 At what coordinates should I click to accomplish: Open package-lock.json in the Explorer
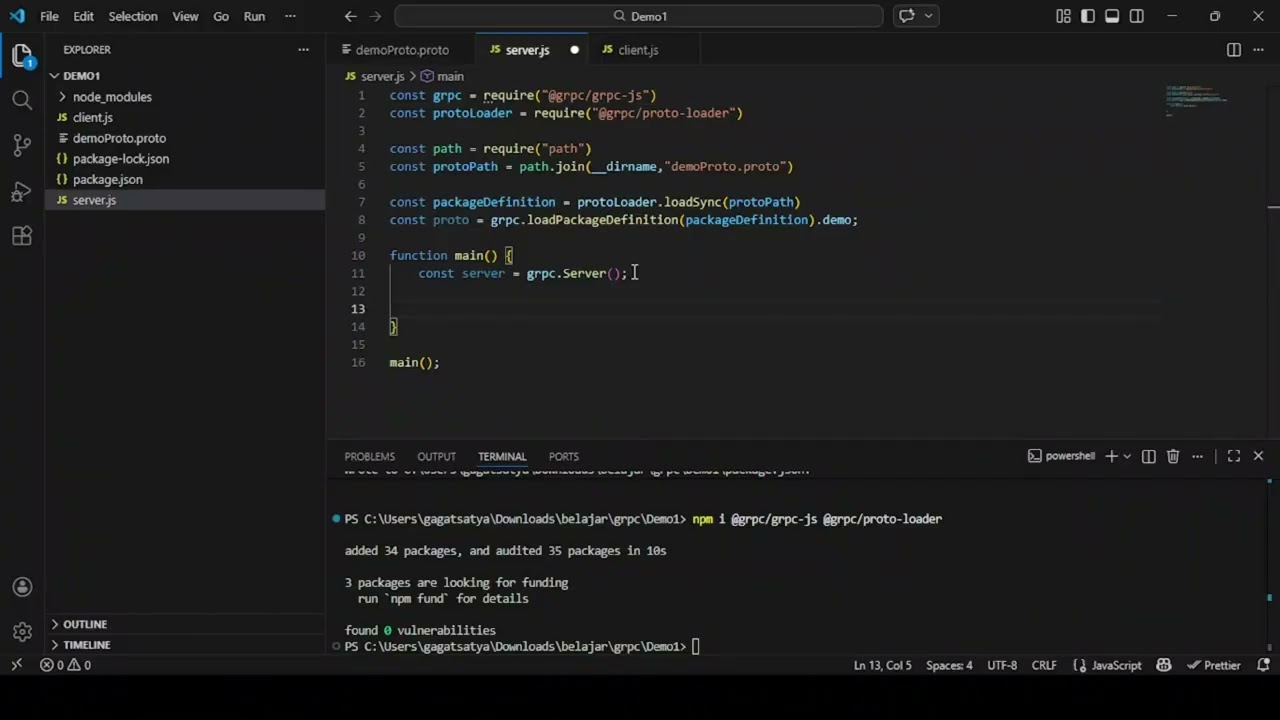pyautogui.click(x=121, y=159)
